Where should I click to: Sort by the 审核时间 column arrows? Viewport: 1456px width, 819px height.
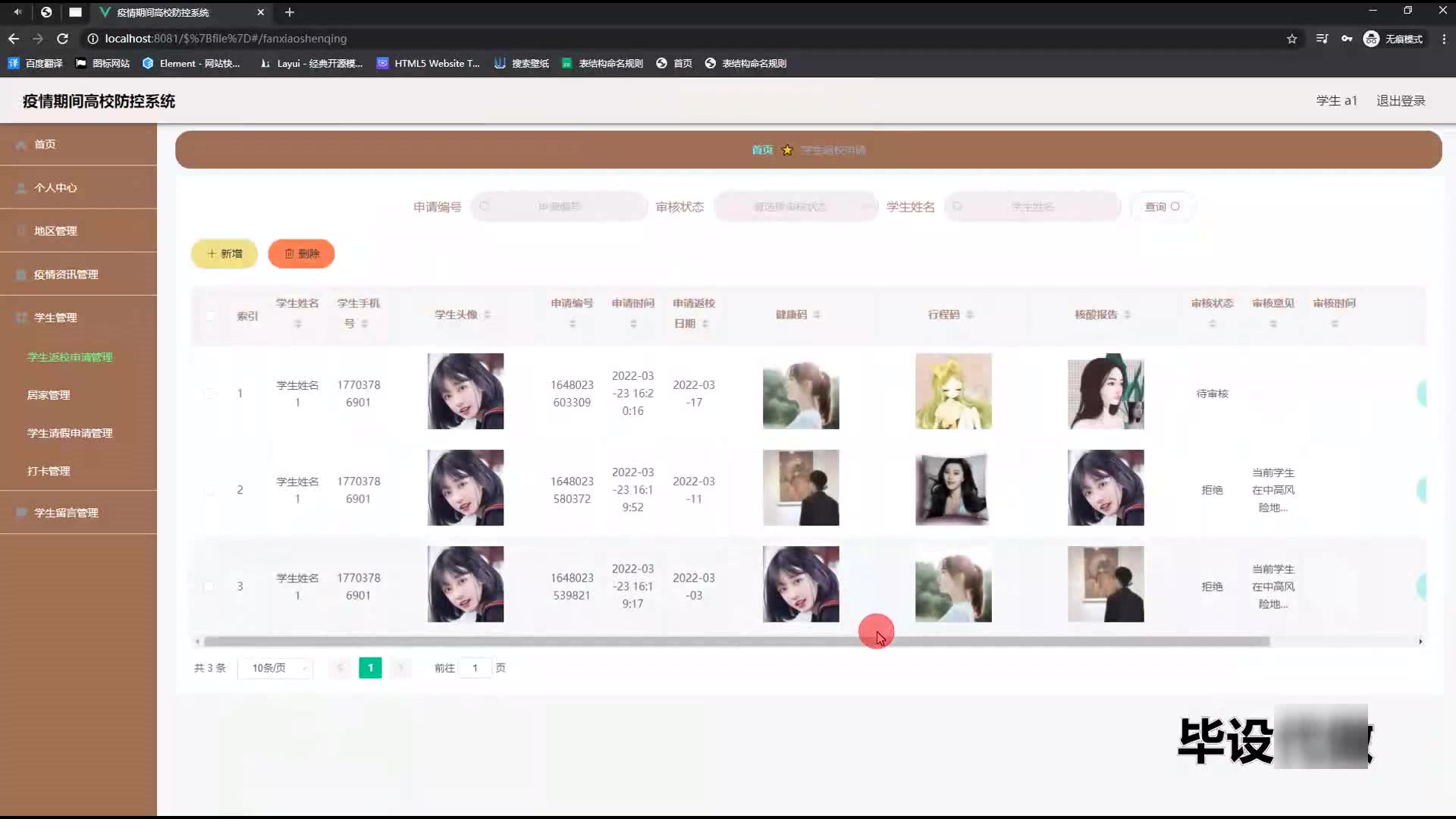1335,324
